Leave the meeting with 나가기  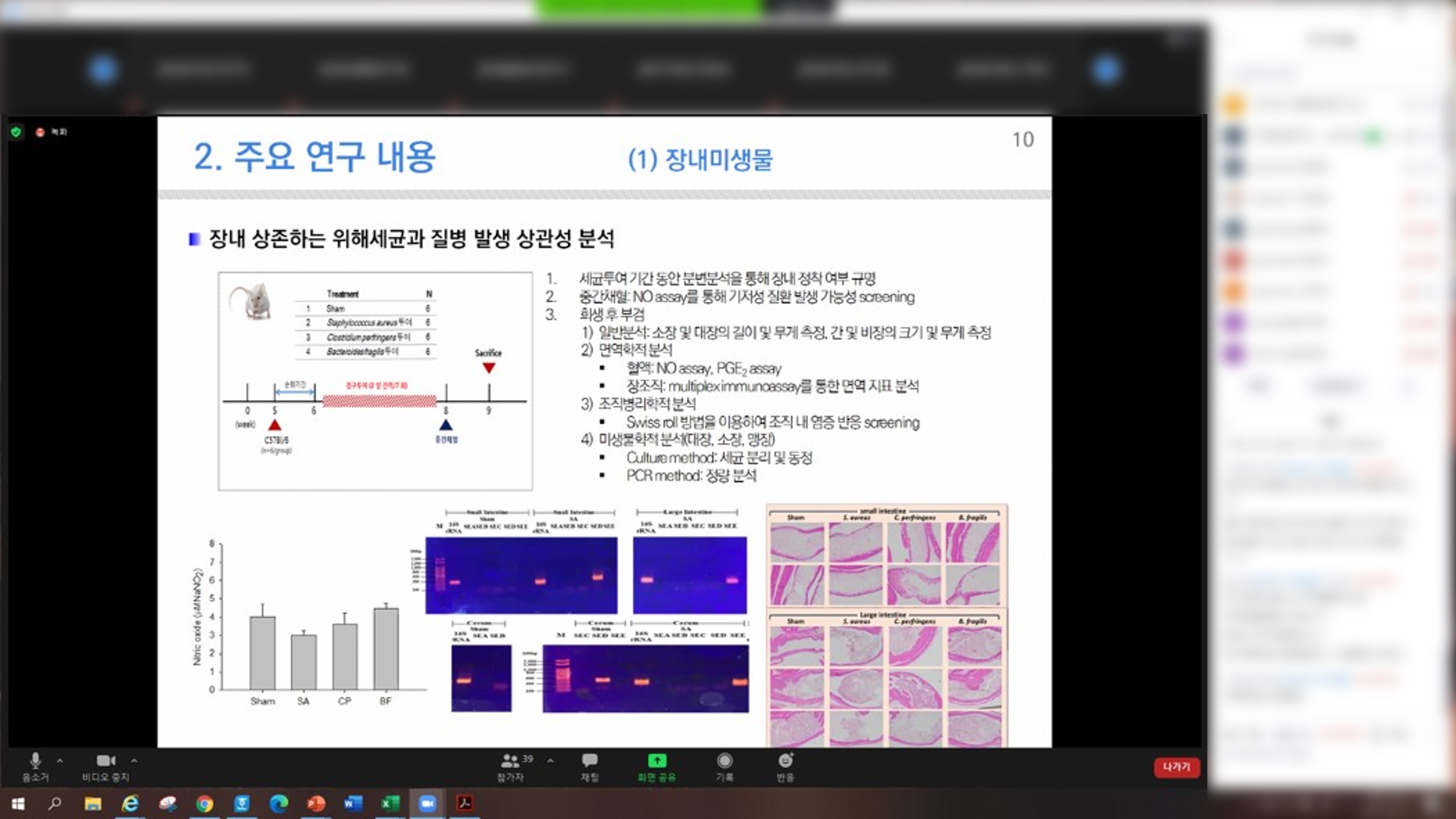point(1176,767)
